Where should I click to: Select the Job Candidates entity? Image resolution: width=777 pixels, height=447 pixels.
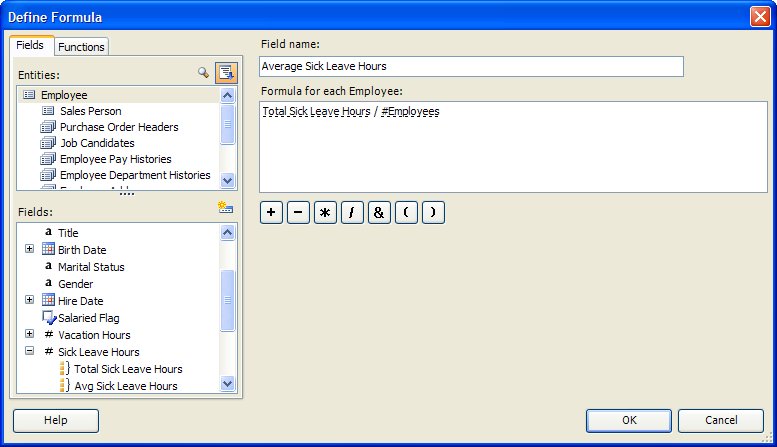click(97, 143)
